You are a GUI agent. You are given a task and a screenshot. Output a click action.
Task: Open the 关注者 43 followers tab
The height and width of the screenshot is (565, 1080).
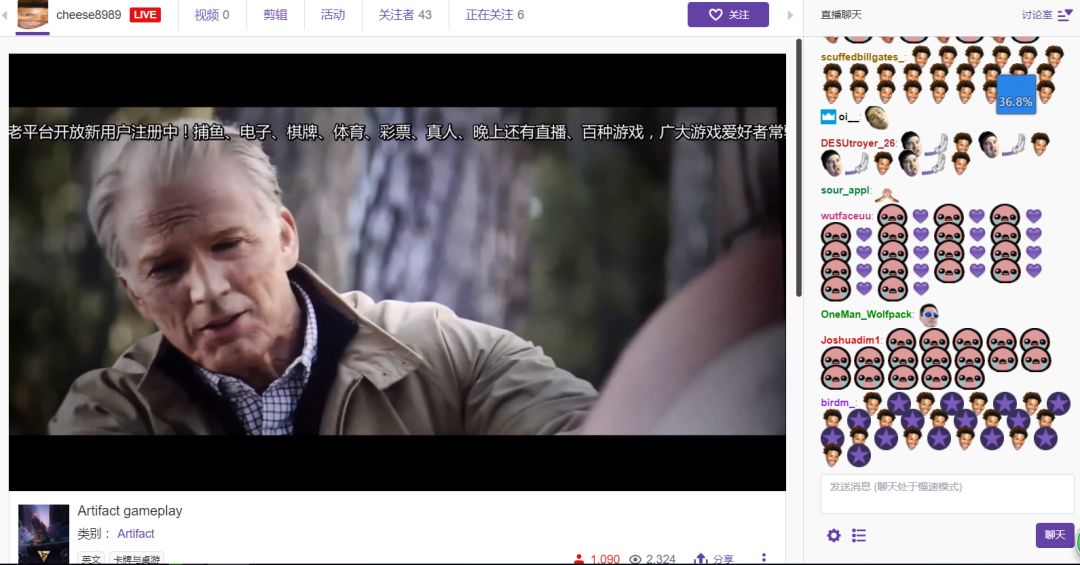pyautogui.click(x=405, y=15)
